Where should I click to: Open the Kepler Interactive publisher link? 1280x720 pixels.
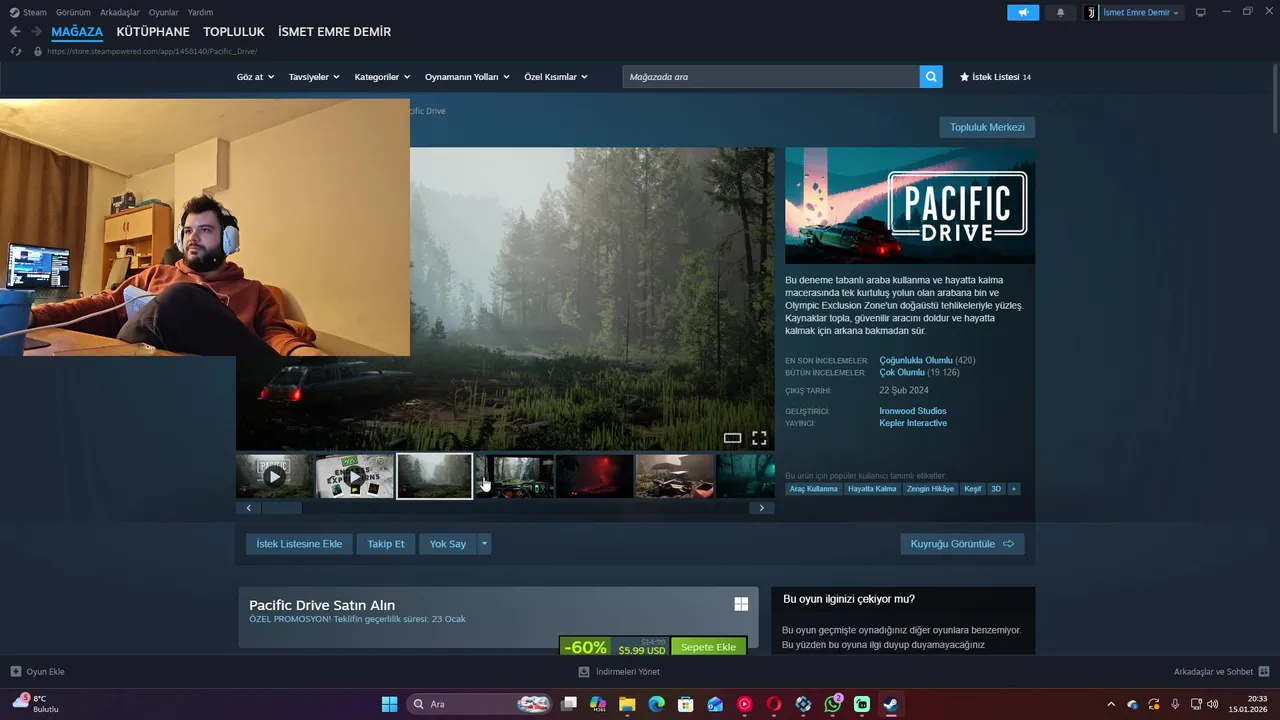tap(913, 423)
